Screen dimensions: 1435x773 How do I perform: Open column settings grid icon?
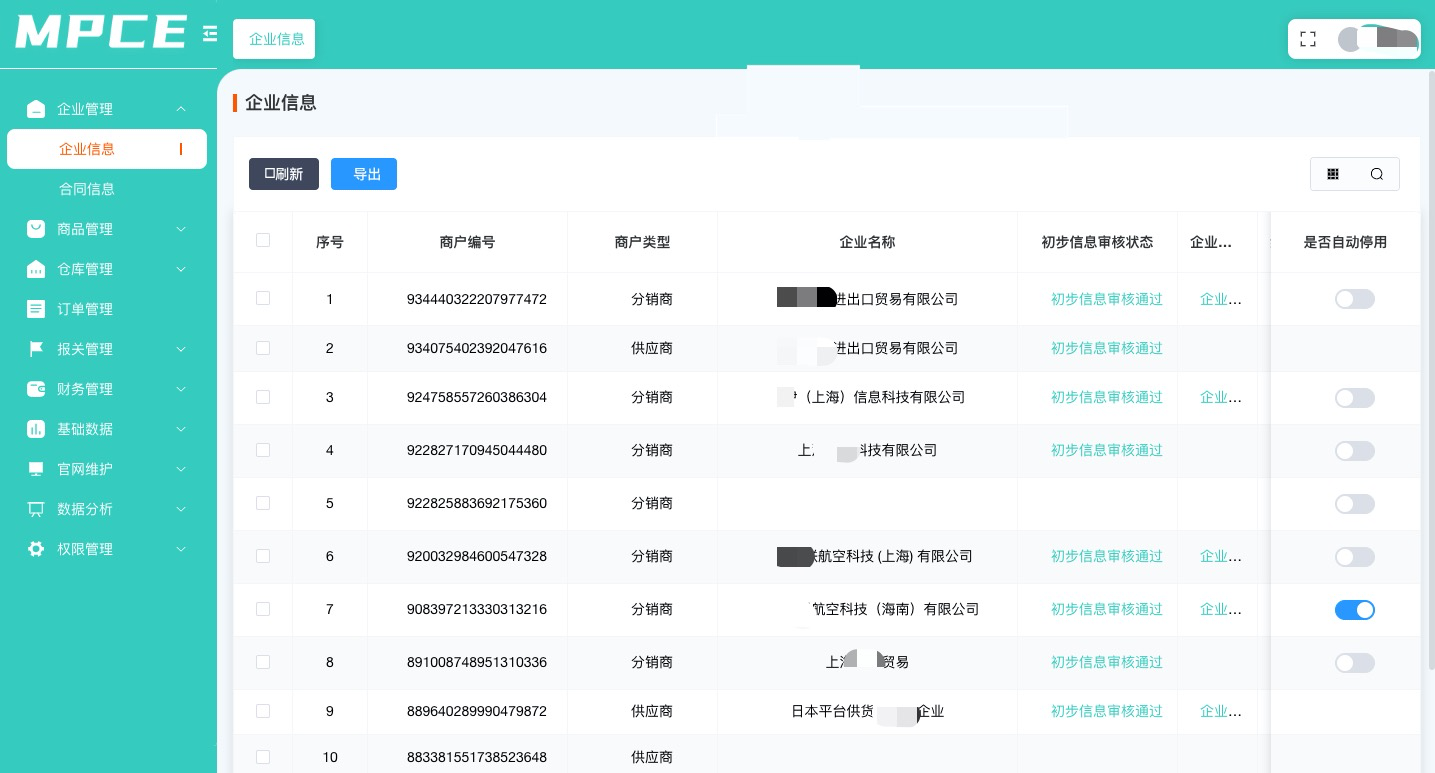pos(1333,174)
